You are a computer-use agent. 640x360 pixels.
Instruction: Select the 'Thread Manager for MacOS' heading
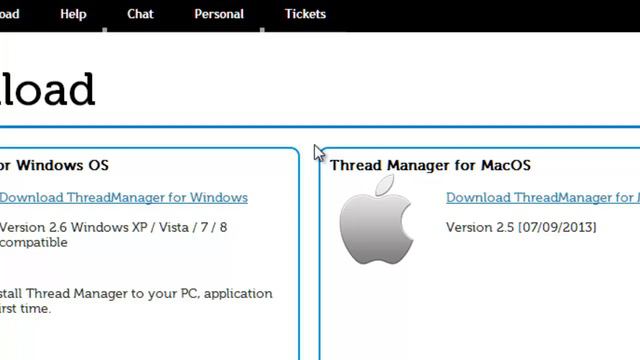click(430, 165)
